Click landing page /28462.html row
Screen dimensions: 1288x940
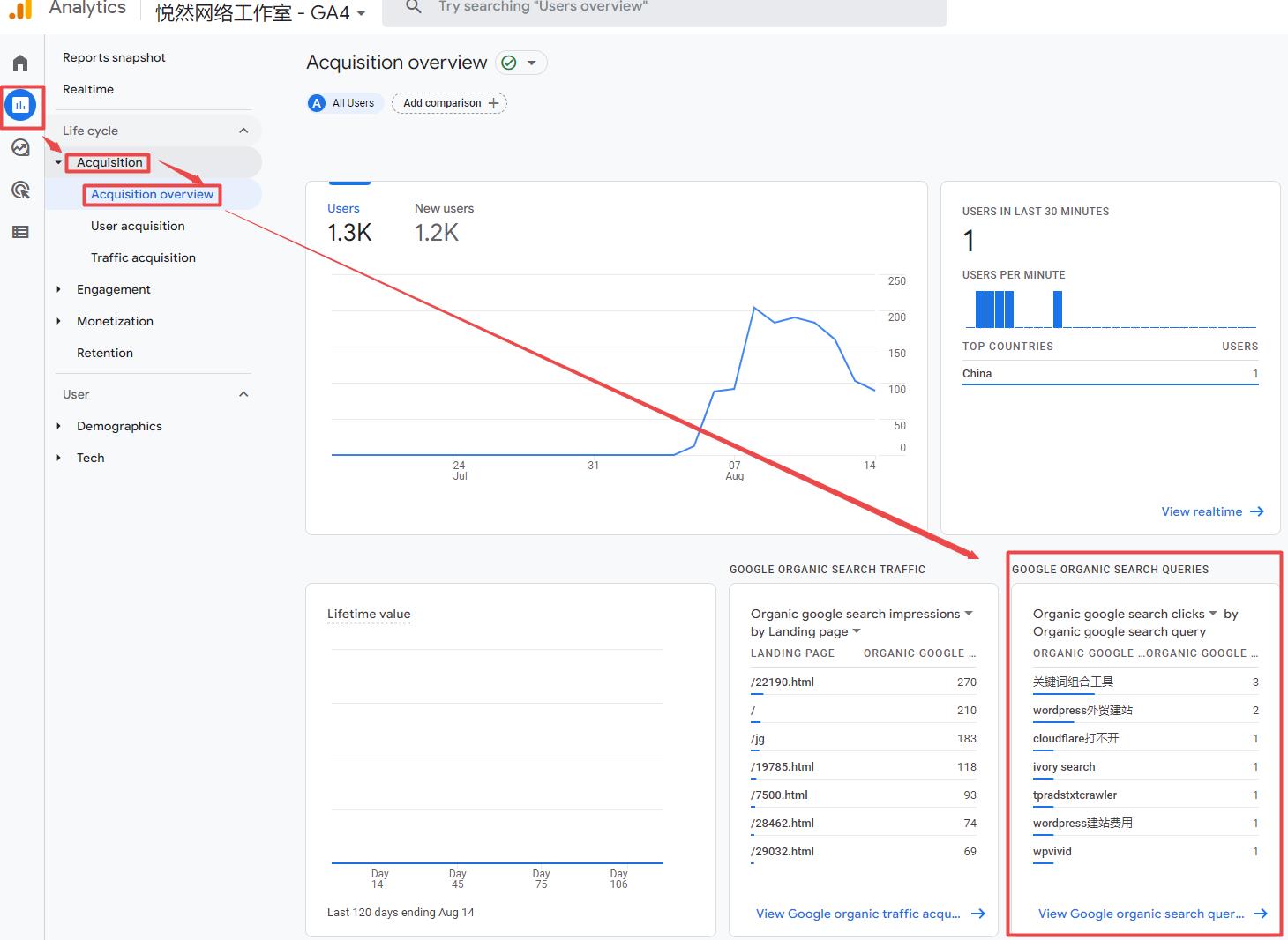tap(864, 824)
